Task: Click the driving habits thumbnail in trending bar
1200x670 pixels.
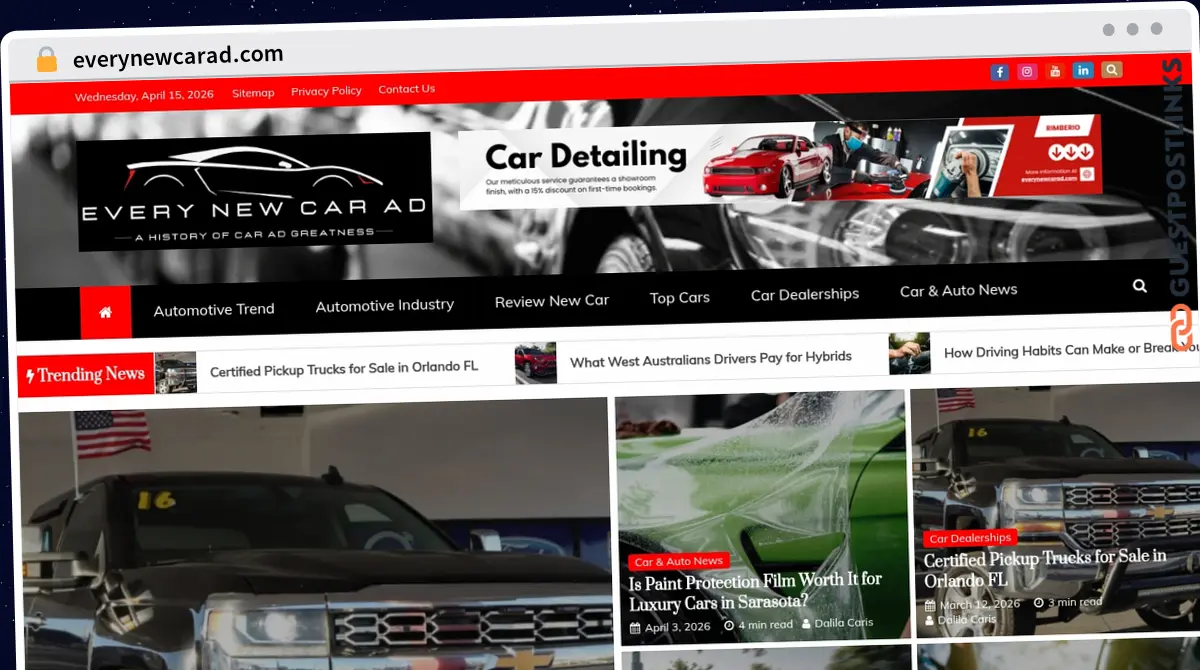Action: click(x=909, y=353)
